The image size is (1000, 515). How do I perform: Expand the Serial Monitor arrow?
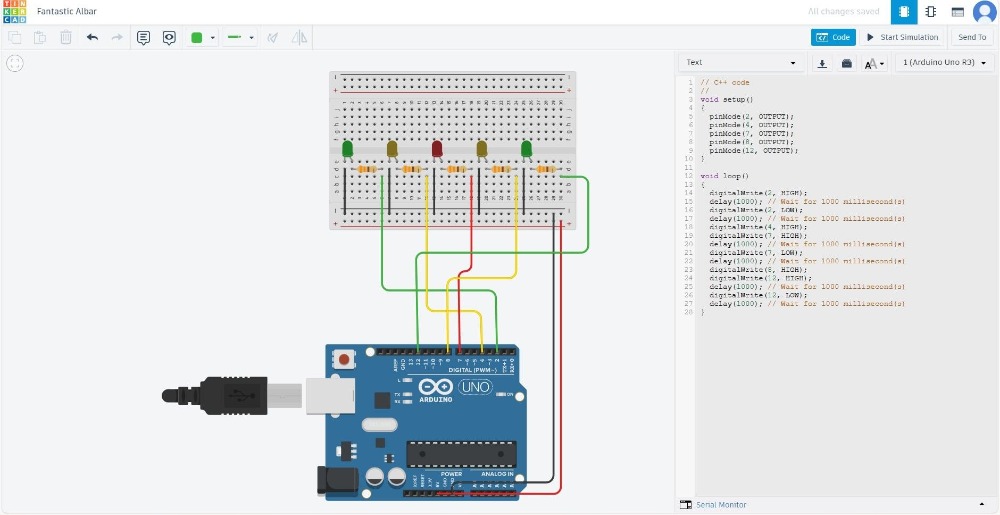pos(982,505)
